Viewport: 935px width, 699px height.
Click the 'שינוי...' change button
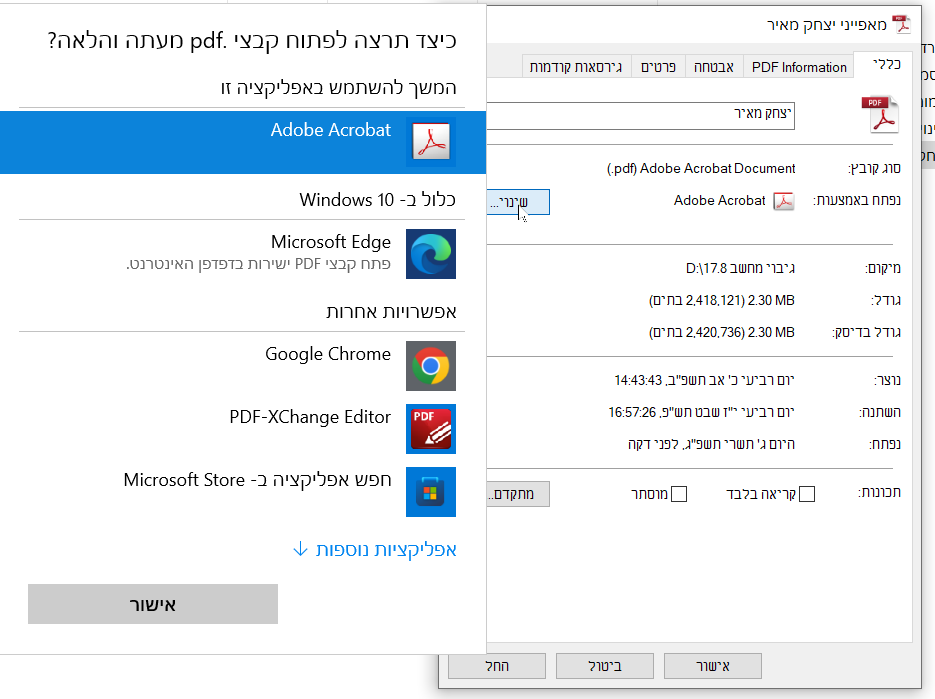coord(518,202)
